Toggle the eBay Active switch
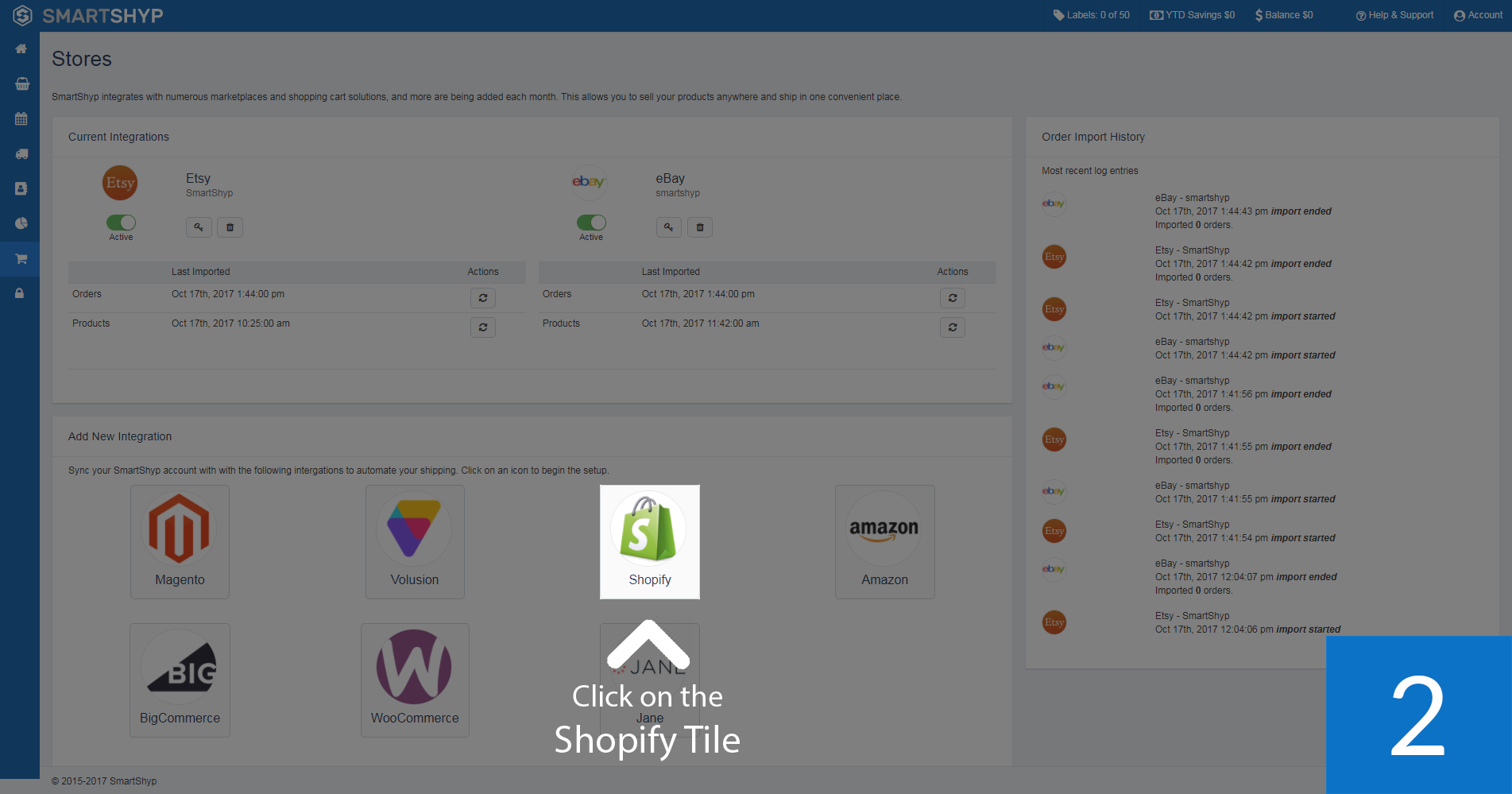This screenshot has height=794, width=1512. point(591,223)
